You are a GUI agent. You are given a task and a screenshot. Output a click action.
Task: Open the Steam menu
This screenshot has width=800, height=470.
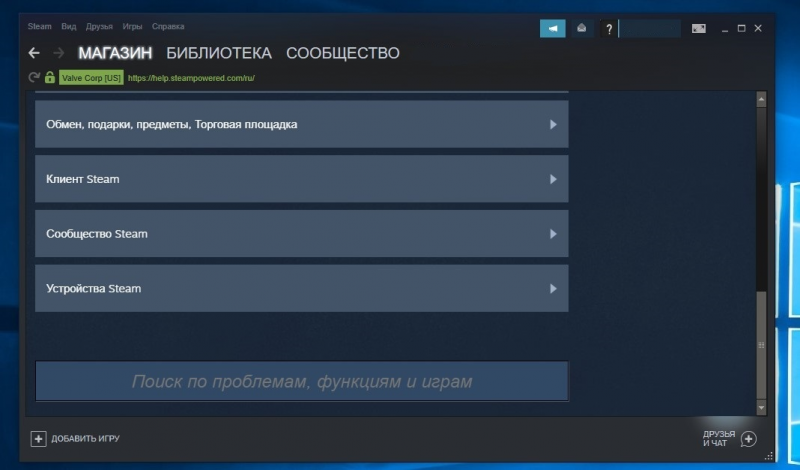39,26
